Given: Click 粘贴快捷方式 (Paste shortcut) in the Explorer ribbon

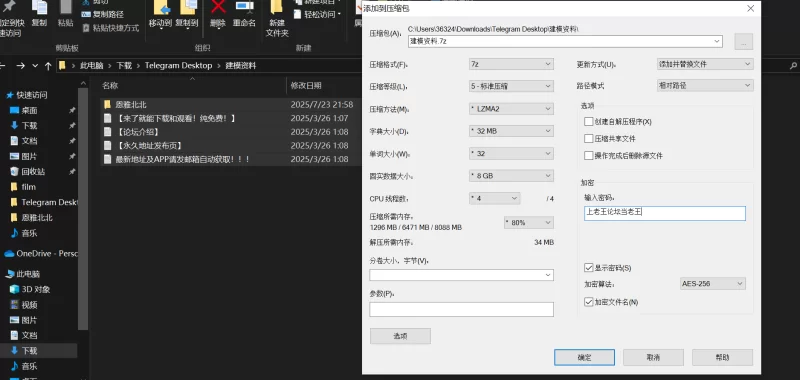Looking at the screenshot, I should click(110, 28).
